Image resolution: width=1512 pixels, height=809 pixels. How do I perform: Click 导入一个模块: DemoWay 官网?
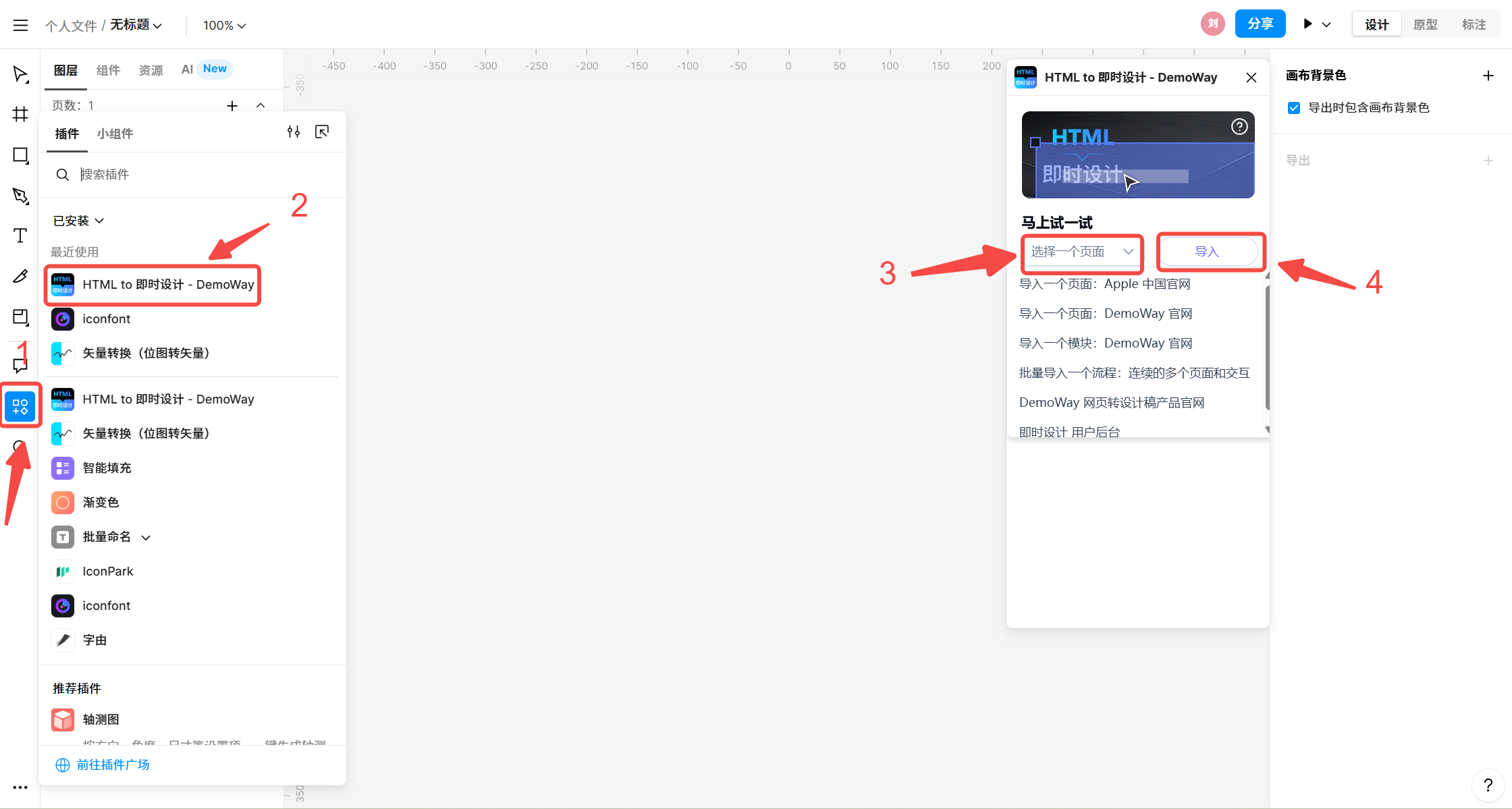click(x=1106, y=343)
